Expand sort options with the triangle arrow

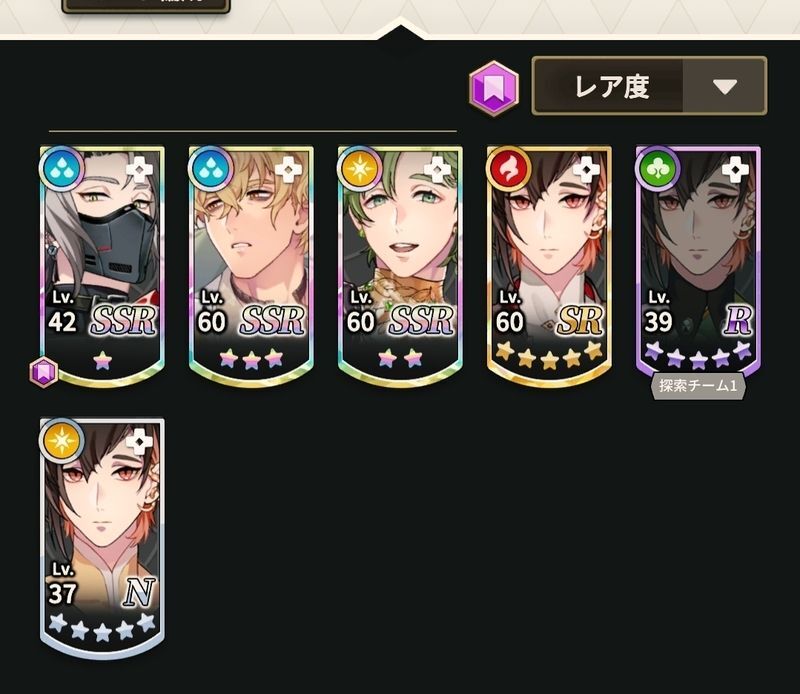click(724, 86)
